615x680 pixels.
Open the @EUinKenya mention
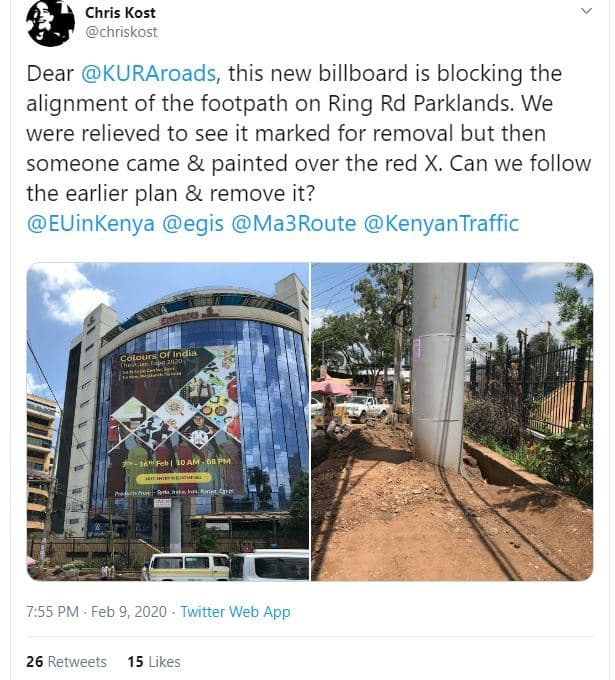(90, 223)
